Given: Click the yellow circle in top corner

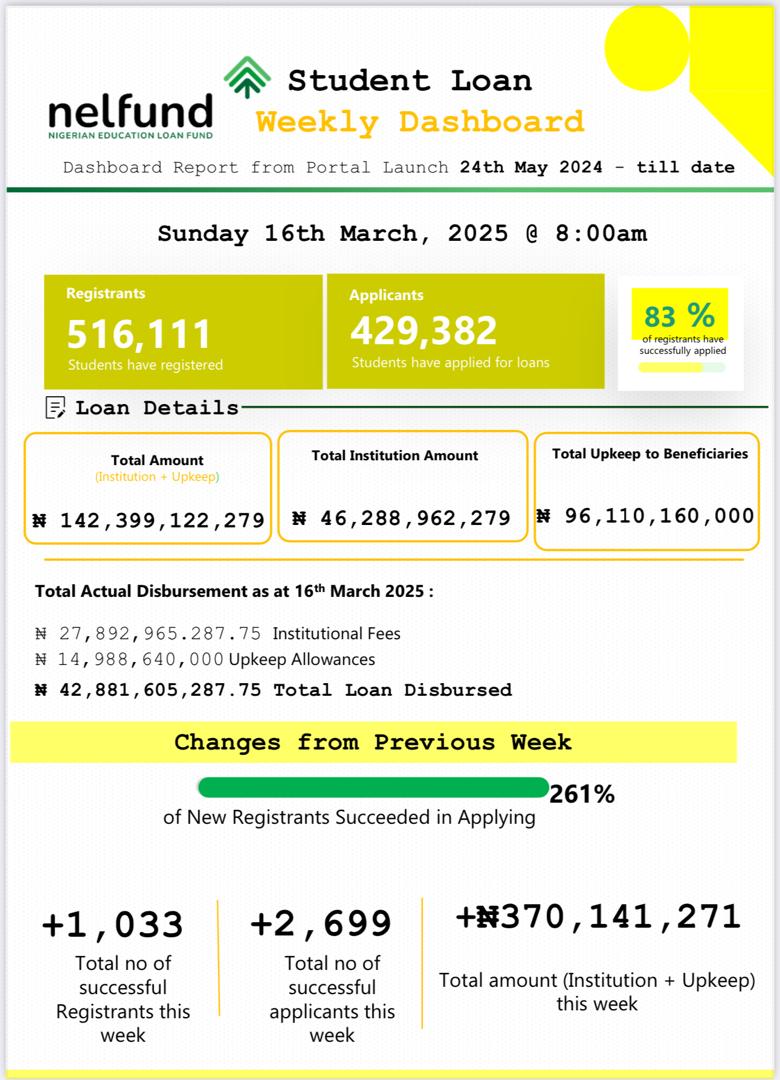Looking at the screenshot, I should pyautogui.click(x=648, y=46).
